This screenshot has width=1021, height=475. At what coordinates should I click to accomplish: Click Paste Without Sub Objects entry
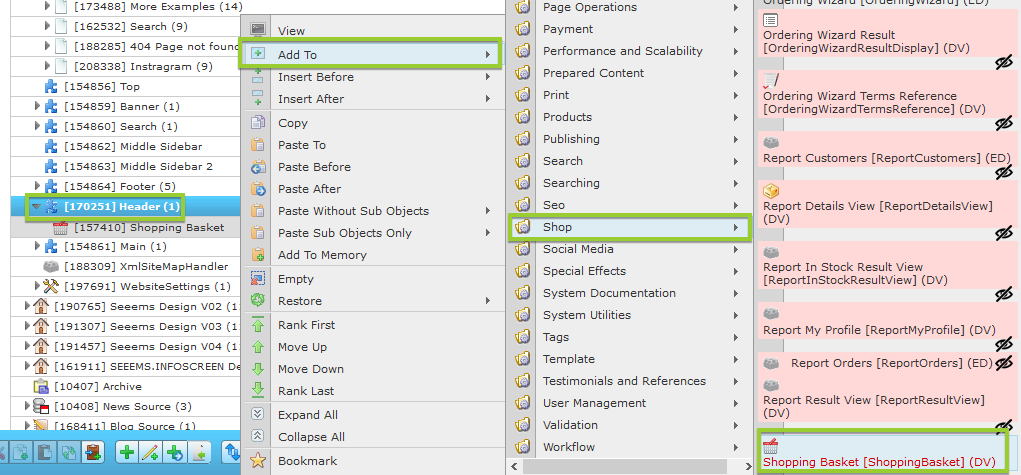tap(353, 211)
